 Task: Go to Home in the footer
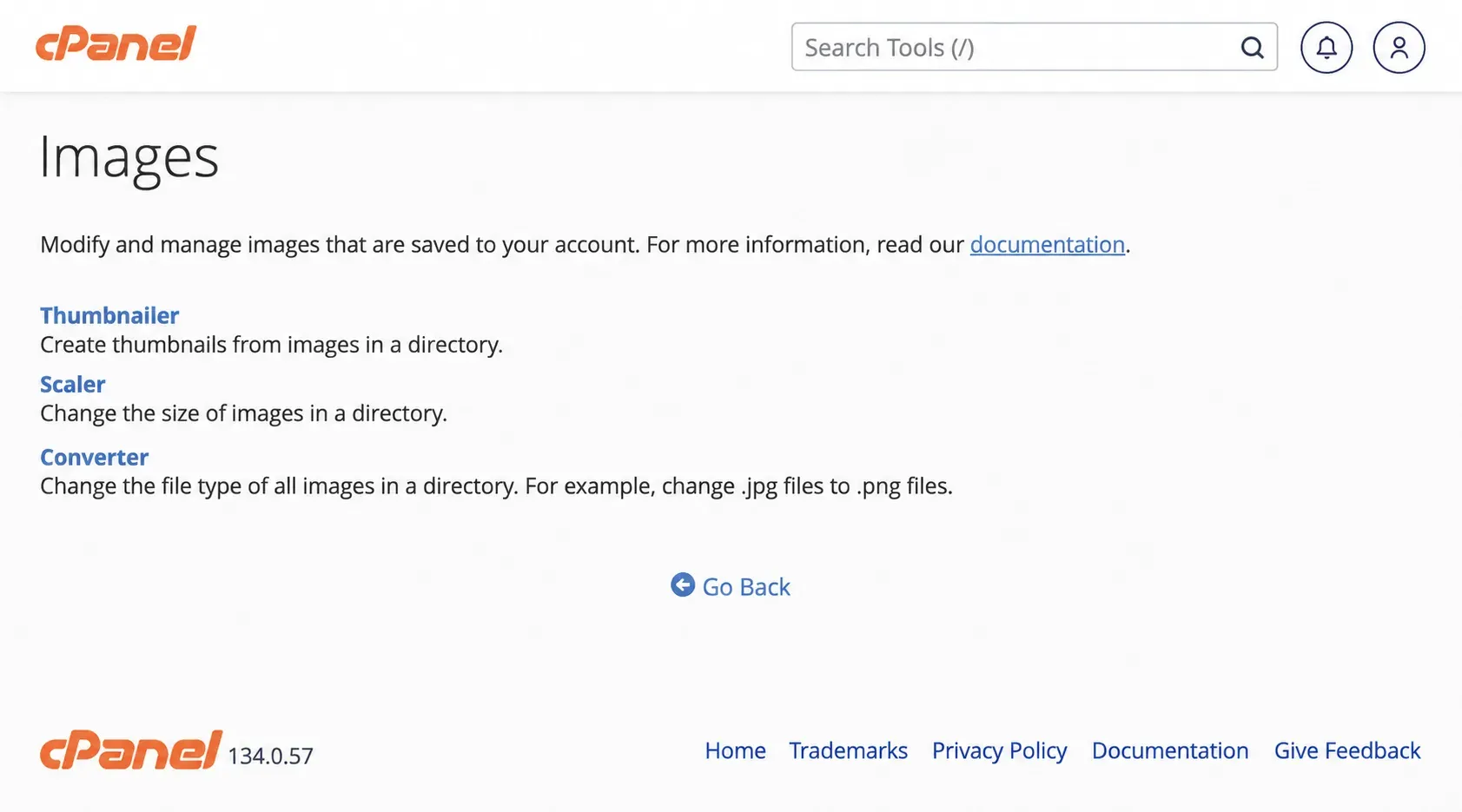[x=735, y=750]
